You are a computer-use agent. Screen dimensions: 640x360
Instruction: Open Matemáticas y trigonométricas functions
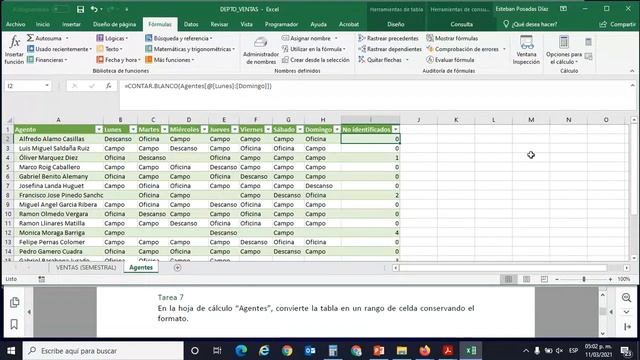tap(190, 49)
